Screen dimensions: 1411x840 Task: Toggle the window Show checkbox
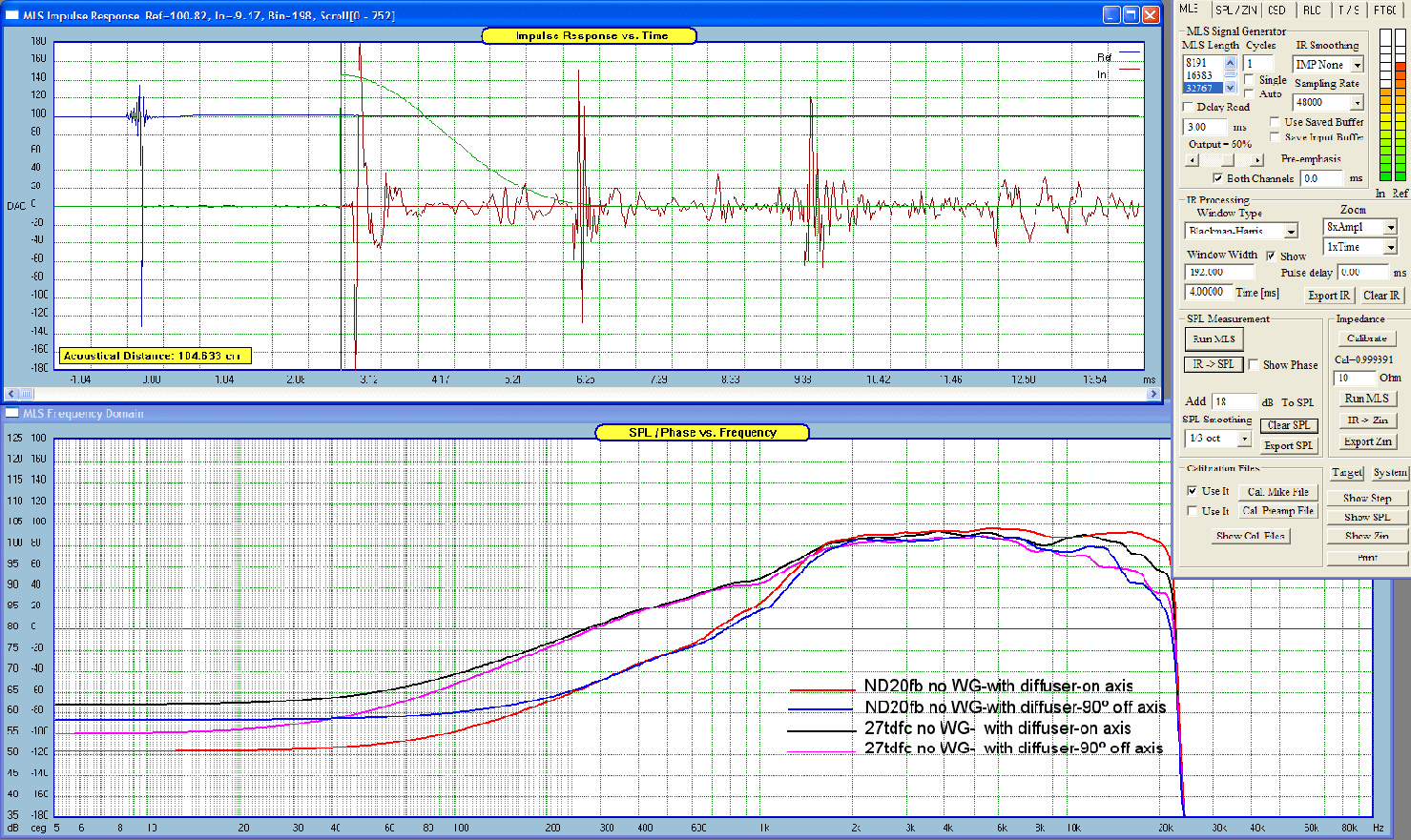pos(1271,256)
